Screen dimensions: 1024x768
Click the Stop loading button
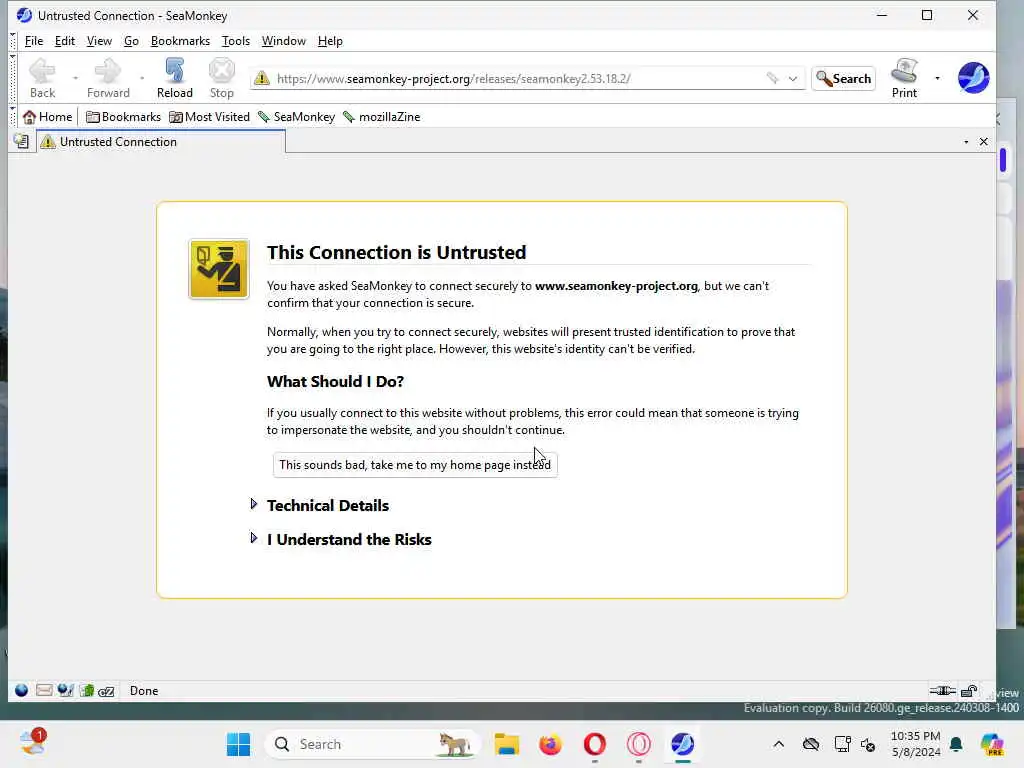(x=221, y=78)
